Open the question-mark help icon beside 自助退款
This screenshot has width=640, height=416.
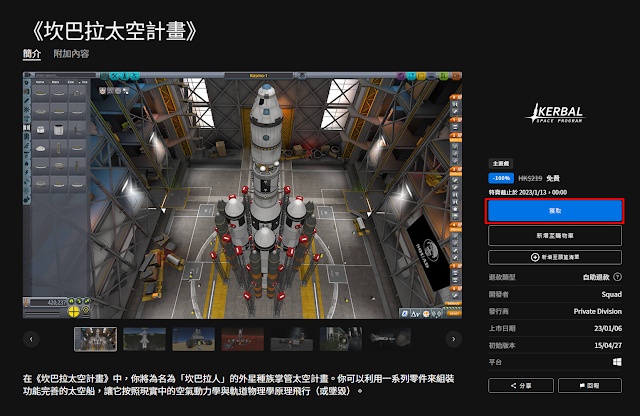[x=618, y=277]
